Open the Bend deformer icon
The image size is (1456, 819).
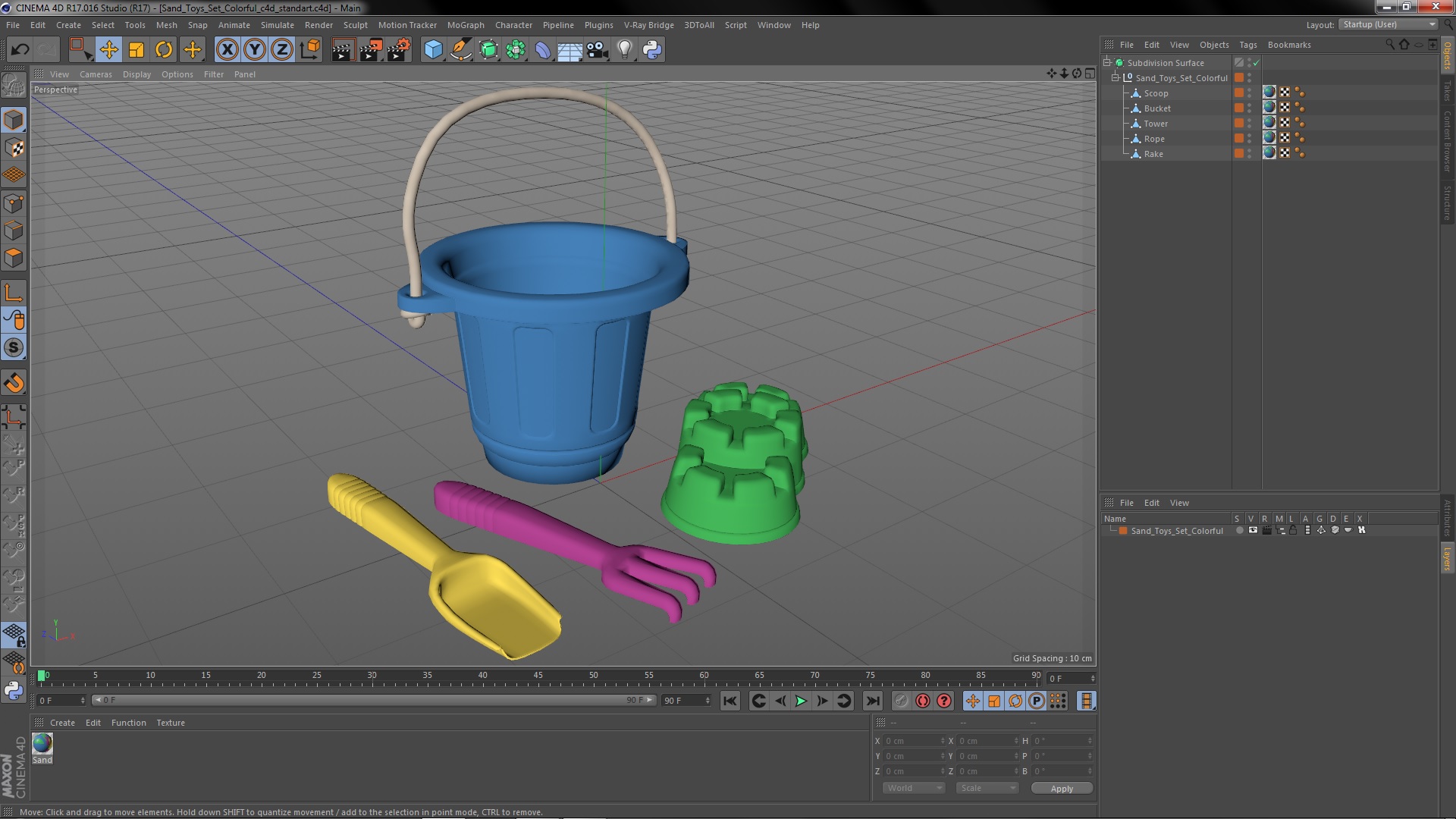tap(543, 50)
